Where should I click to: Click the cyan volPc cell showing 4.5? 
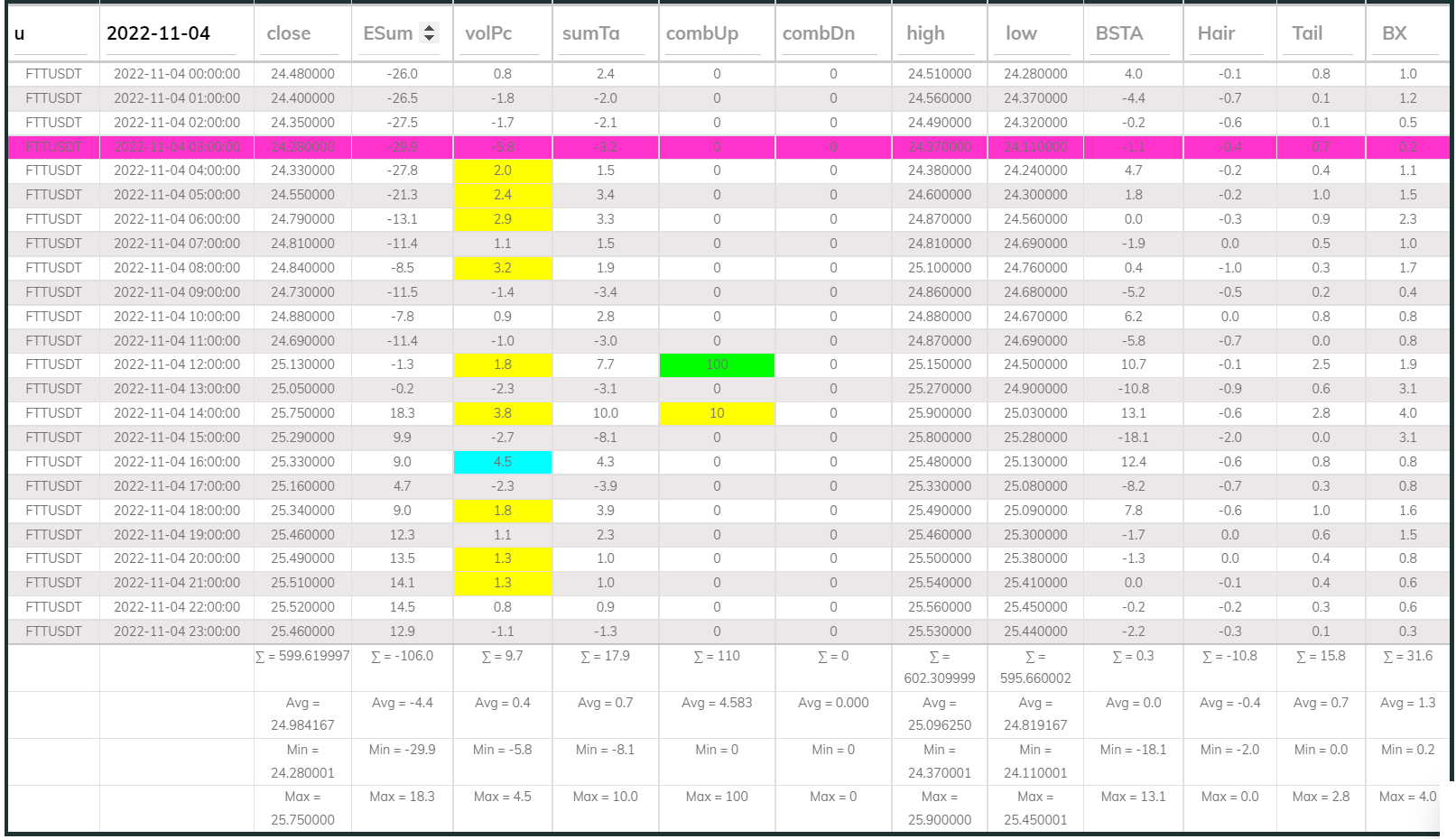(x=502, y=461)
